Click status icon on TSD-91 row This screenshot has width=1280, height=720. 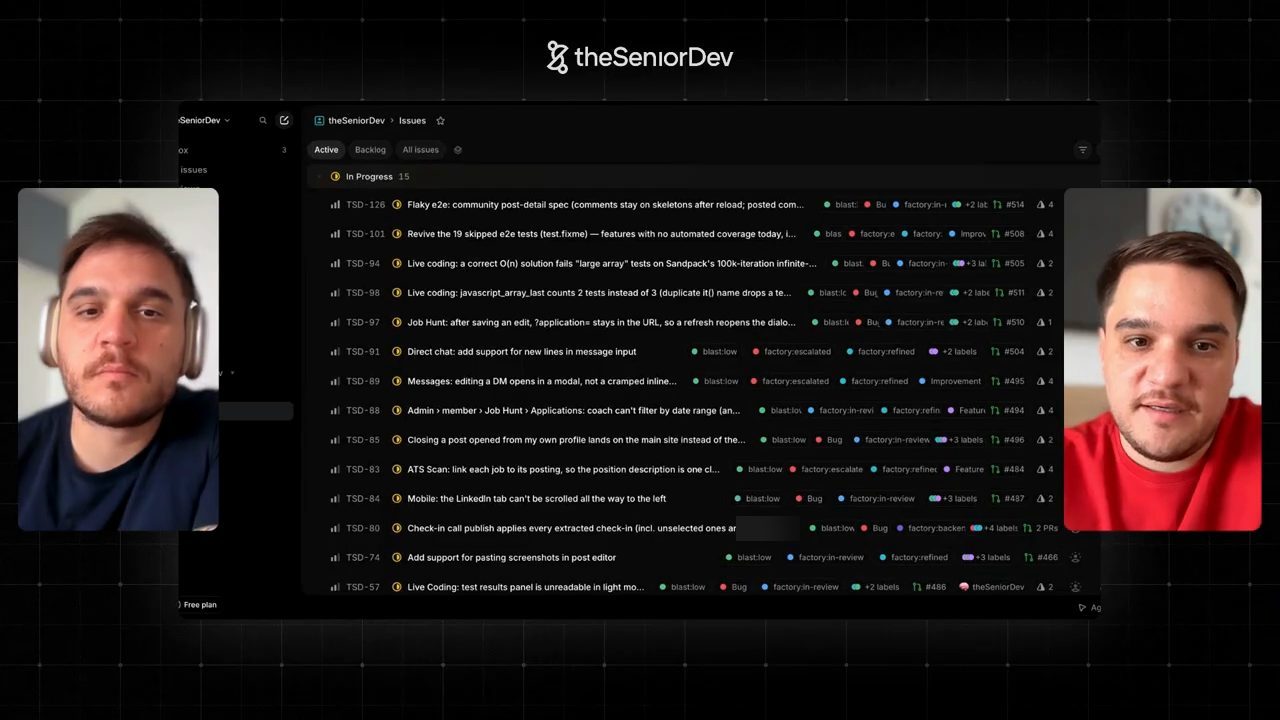point(397,352)
